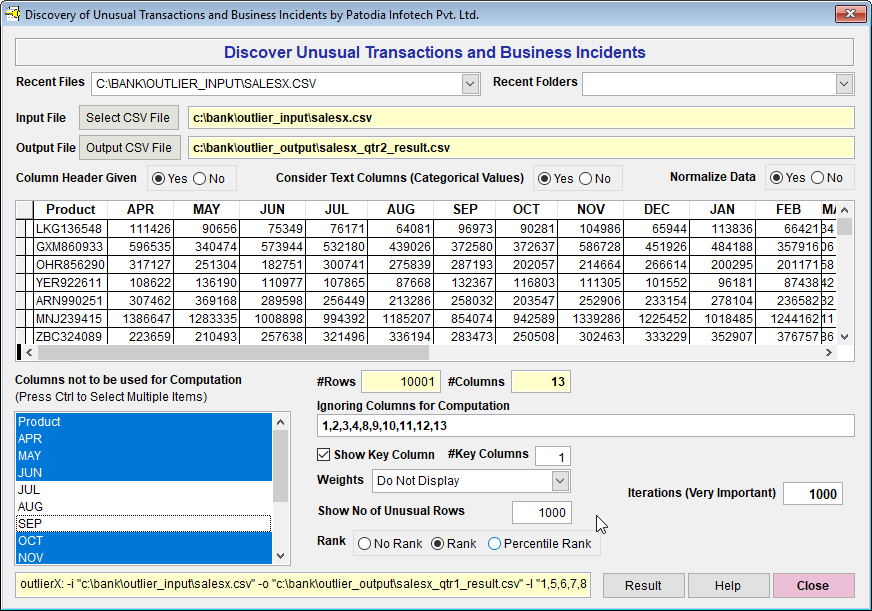Uncheck the Show Key Column checkbox
872x611 pixels.
pos(324,456)
